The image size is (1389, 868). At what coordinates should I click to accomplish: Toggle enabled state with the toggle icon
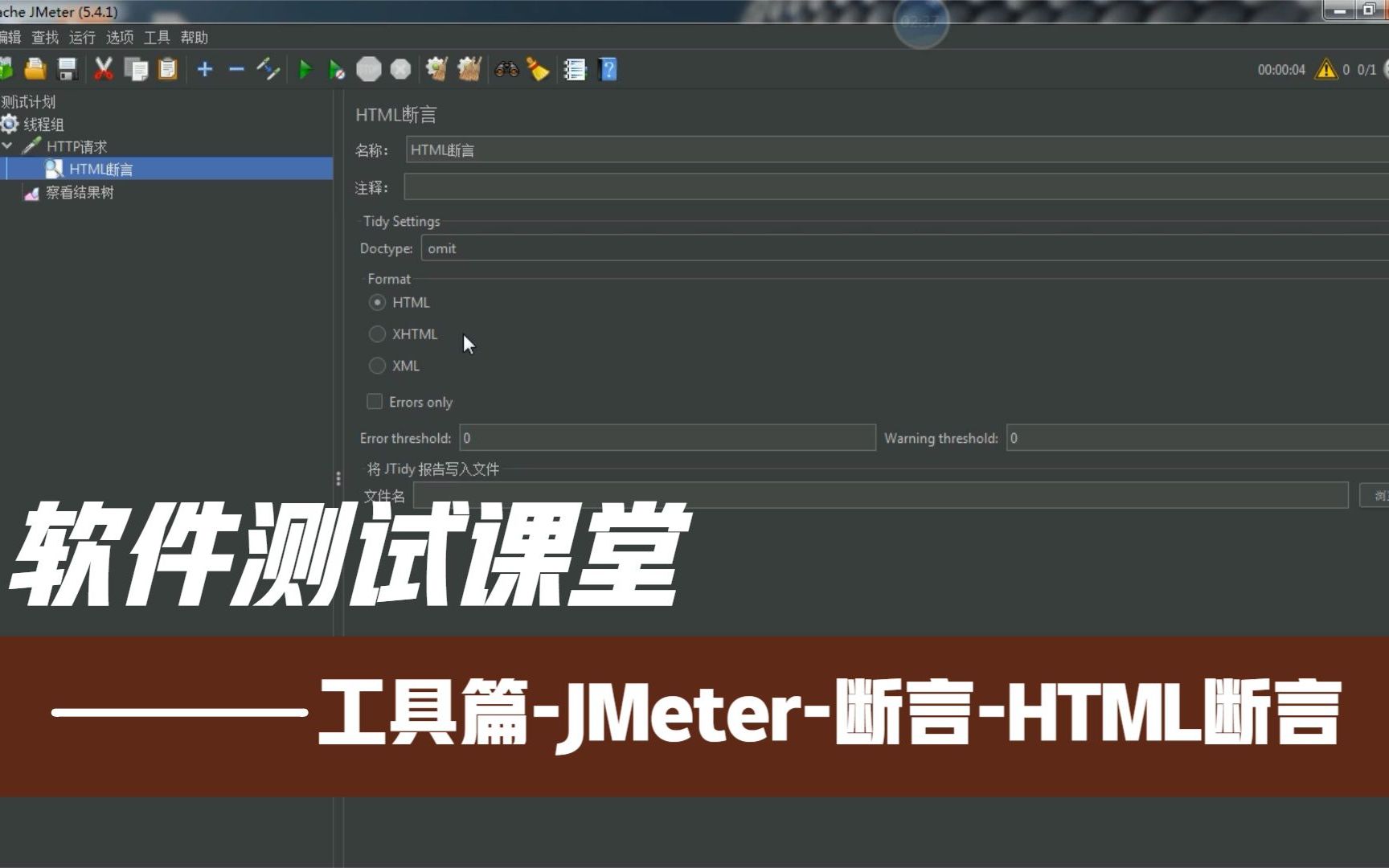point(268,70)
